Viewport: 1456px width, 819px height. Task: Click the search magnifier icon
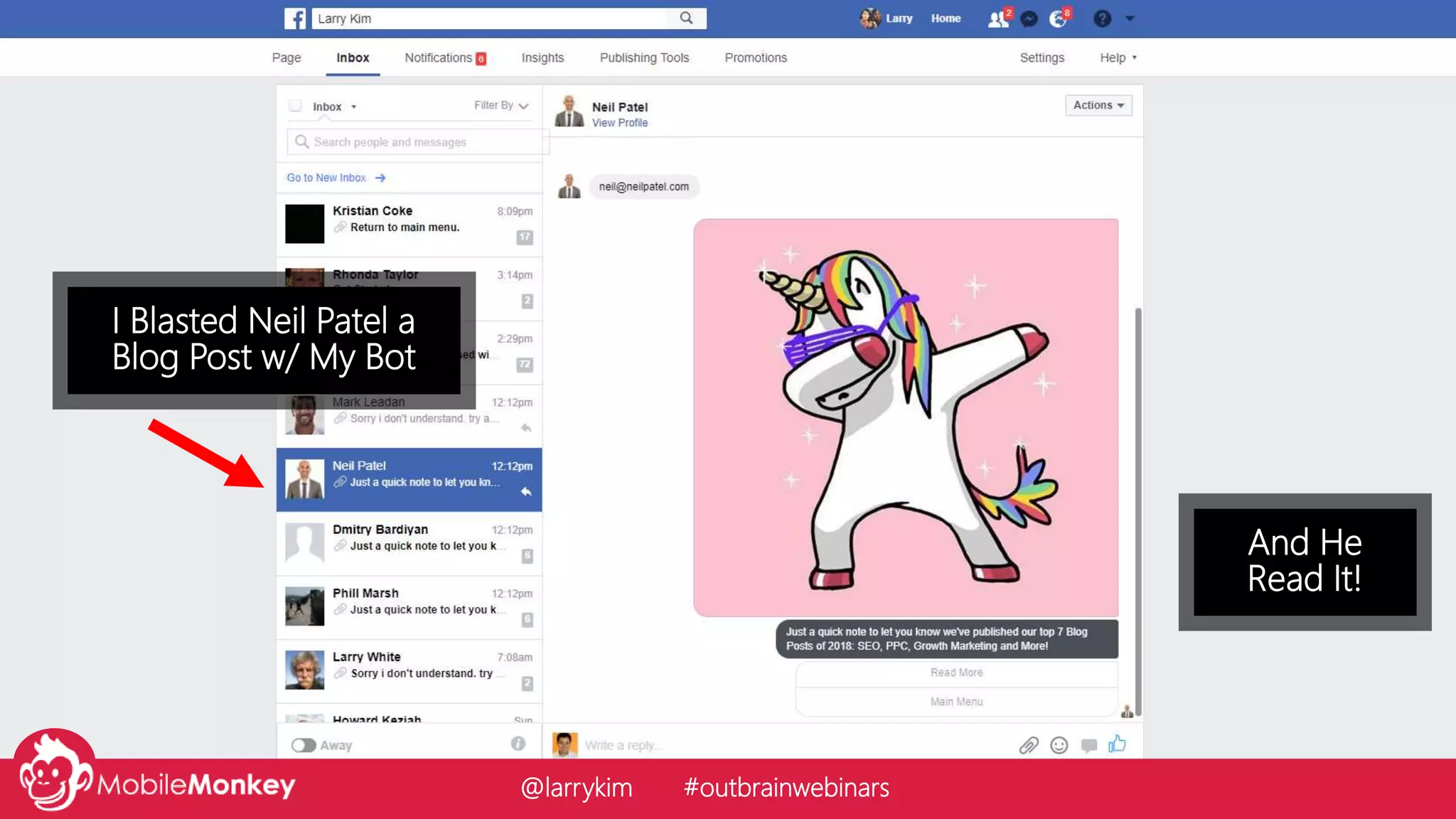pyautogui.click(x=686, y=18)
